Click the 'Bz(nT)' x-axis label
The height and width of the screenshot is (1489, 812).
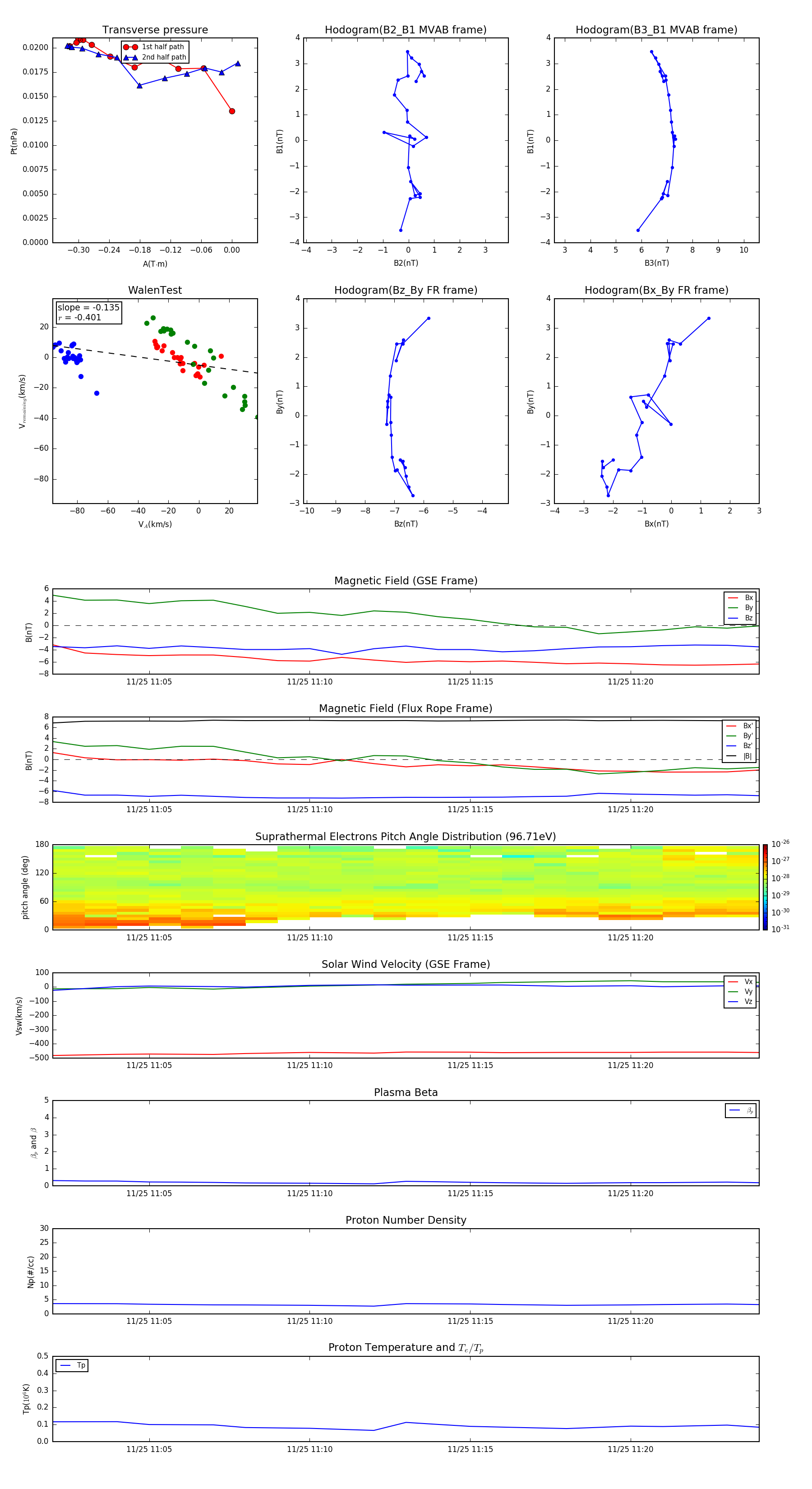click(406, 524)
